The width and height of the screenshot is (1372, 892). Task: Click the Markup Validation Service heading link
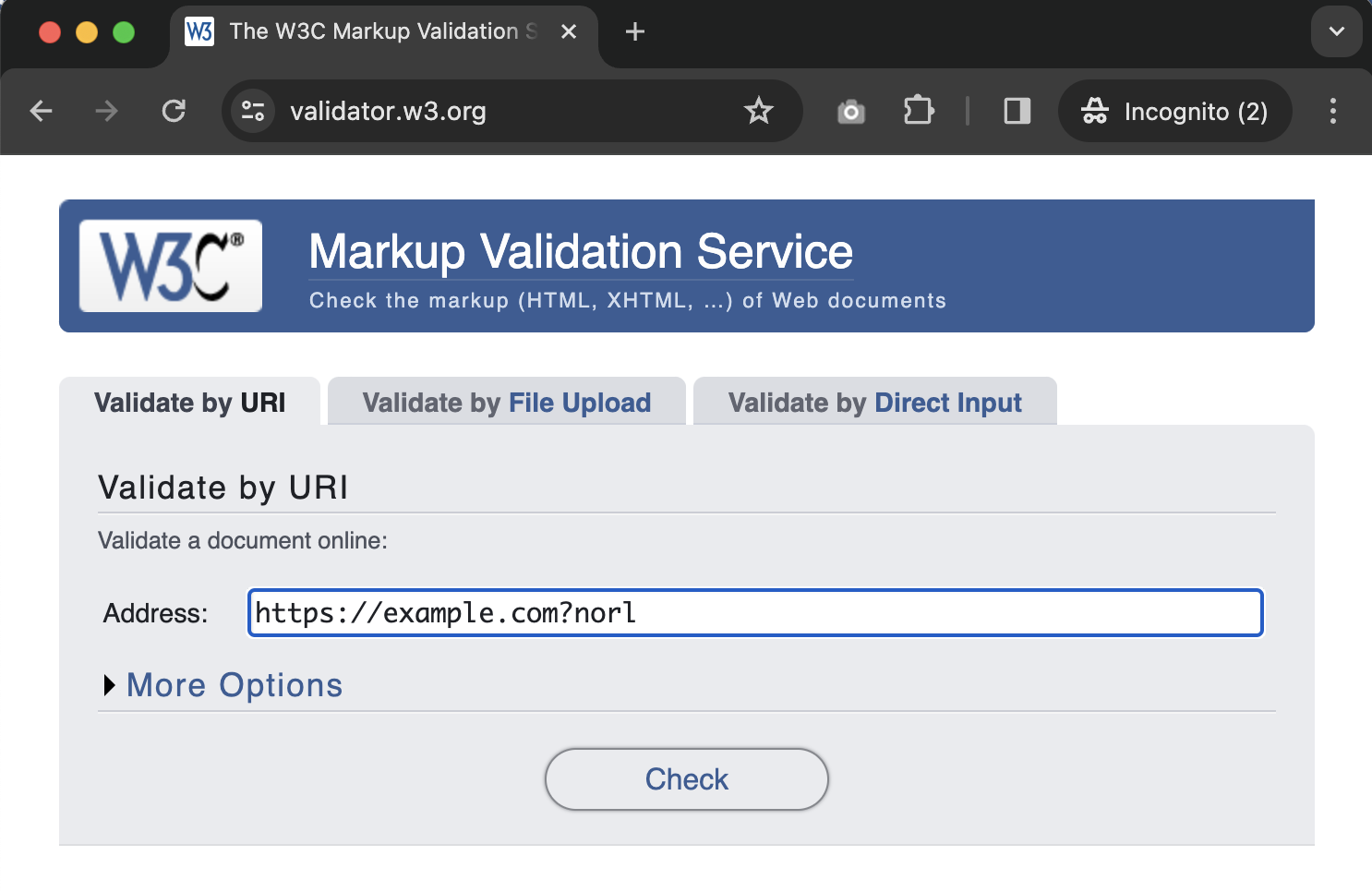(x=580, y=250)
